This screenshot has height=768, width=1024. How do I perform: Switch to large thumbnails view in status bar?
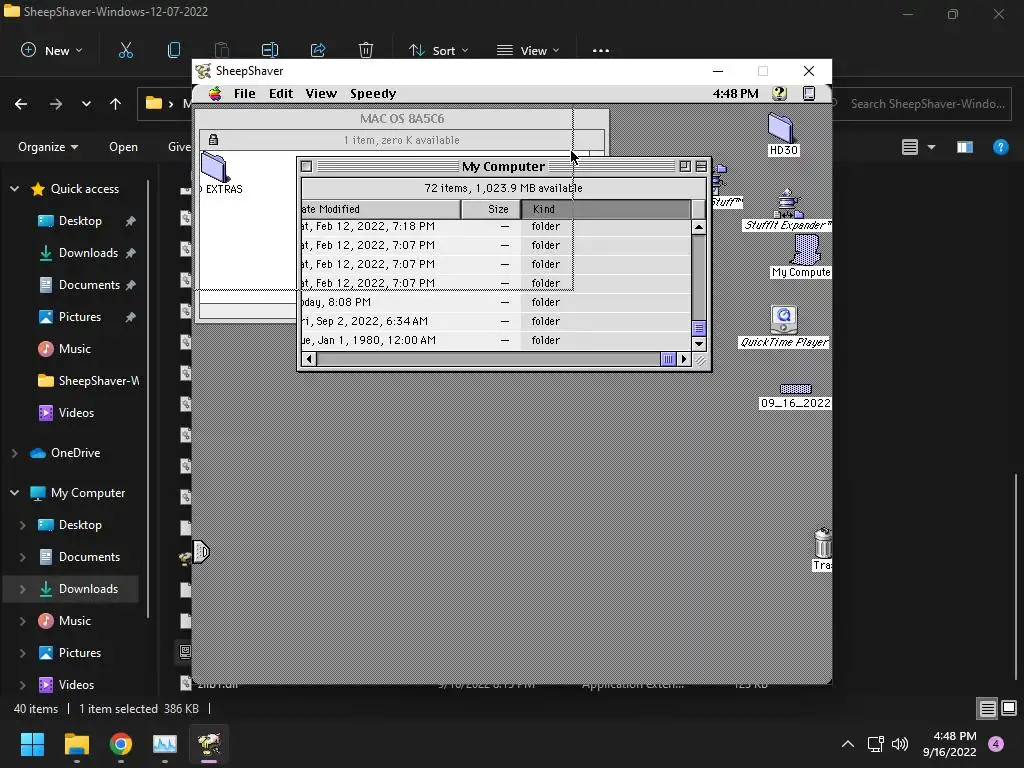pos(1009,708)
